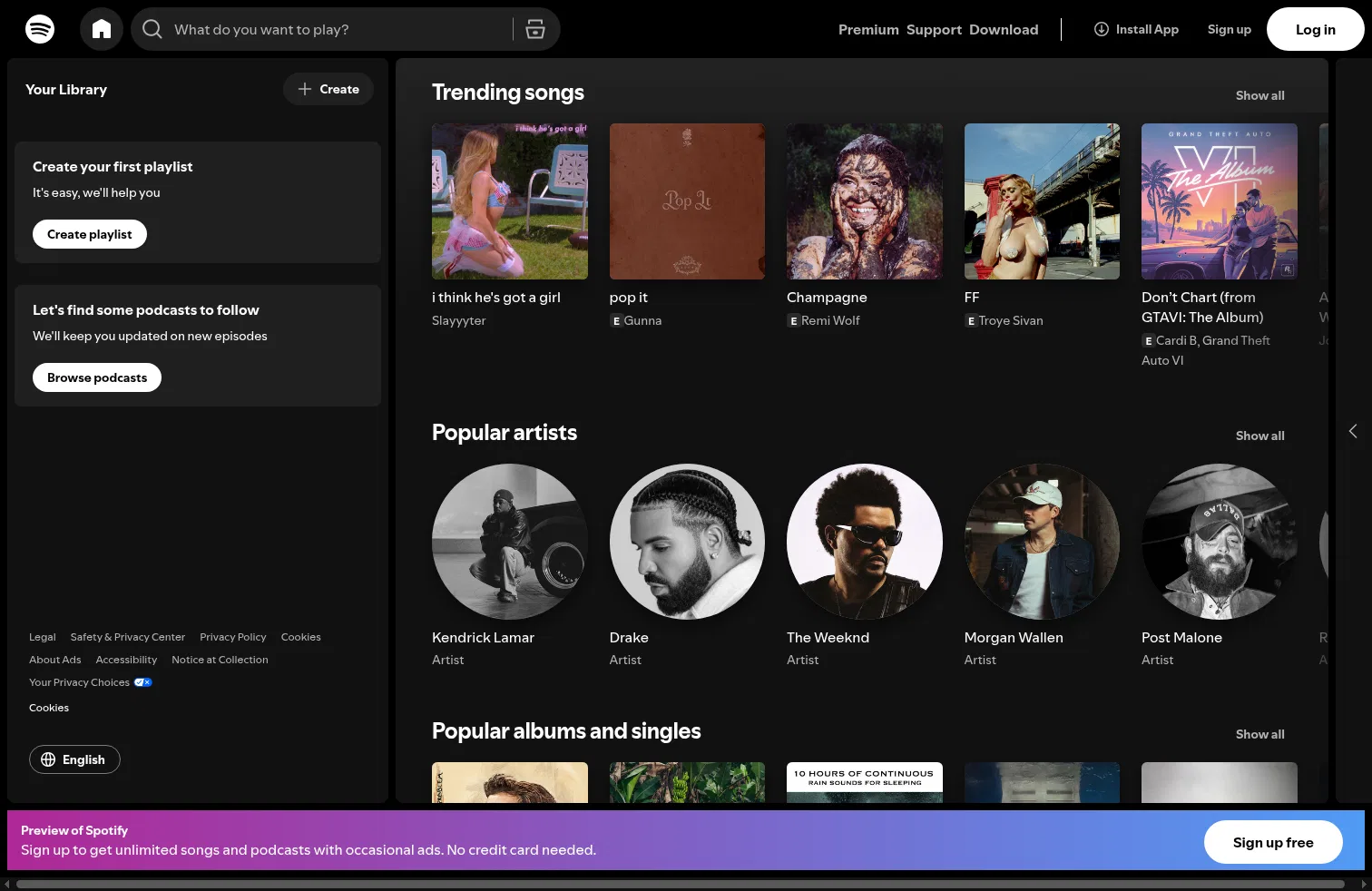Open Notice at Collection link
Screen dimensions: 1372x891
[x=220, y=660]
